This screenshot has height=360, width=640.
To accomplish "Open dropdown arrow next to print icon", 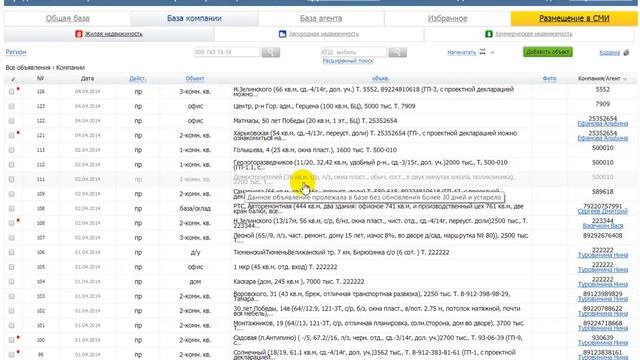I will [x=492, y=53].
